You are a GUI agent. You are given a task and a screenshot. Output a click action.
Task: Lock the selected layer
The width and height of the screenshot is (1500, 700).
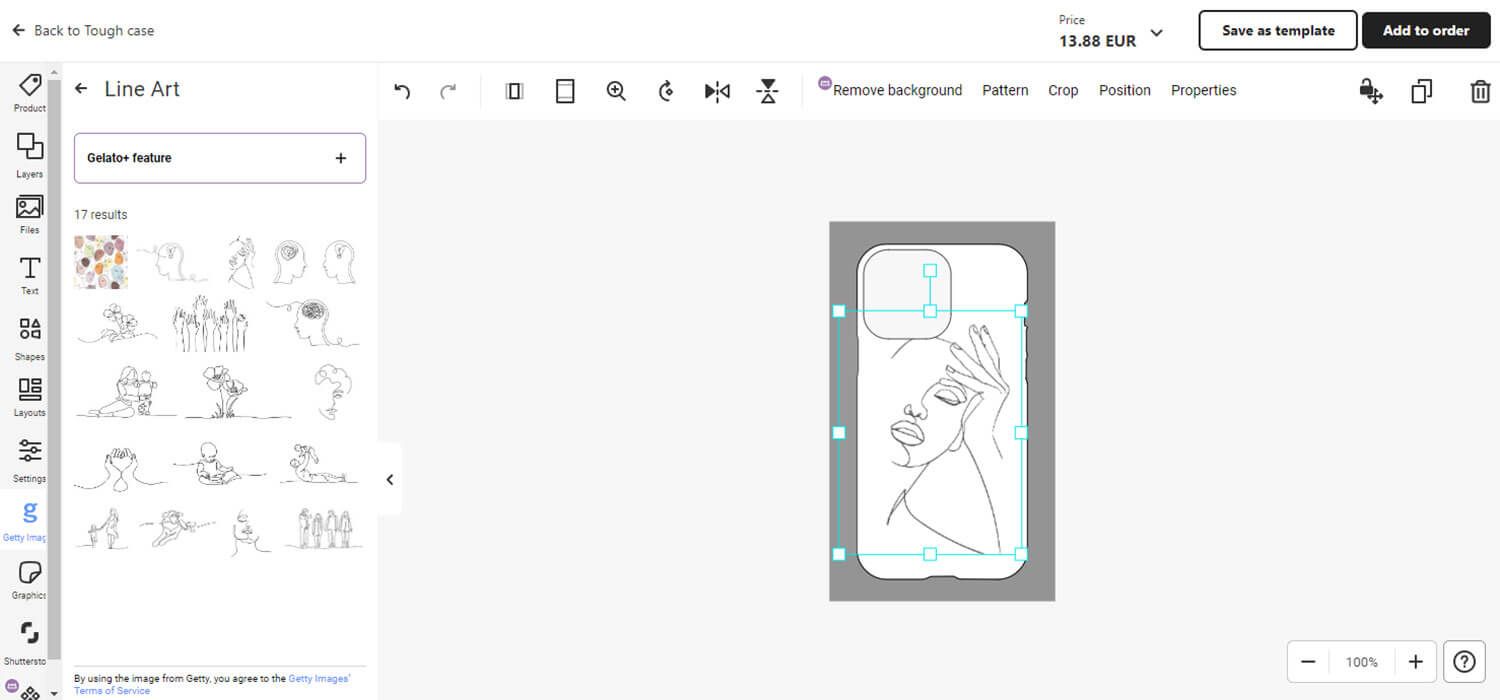(x=1371, y=91)
